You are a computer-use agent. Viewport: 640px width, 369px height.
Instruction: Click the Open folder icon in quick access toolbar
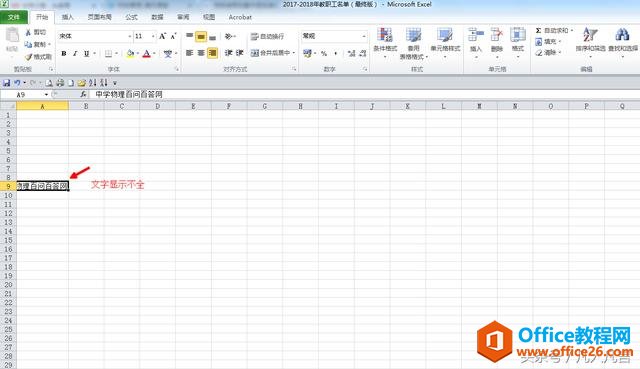(x=82, y=83)
